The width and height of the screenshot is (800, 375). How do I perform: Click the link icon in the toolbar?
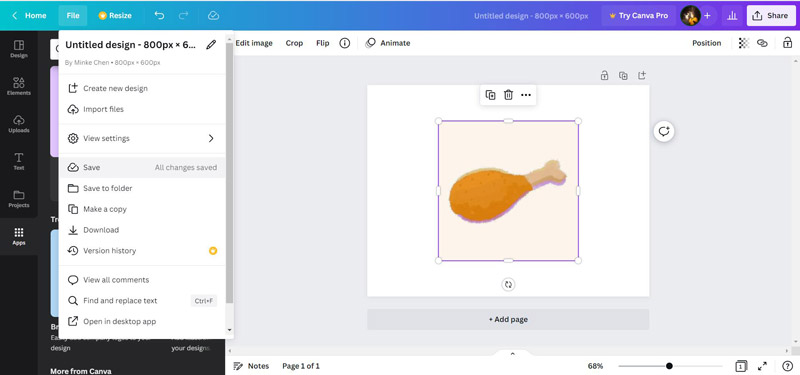pos(762,43)
